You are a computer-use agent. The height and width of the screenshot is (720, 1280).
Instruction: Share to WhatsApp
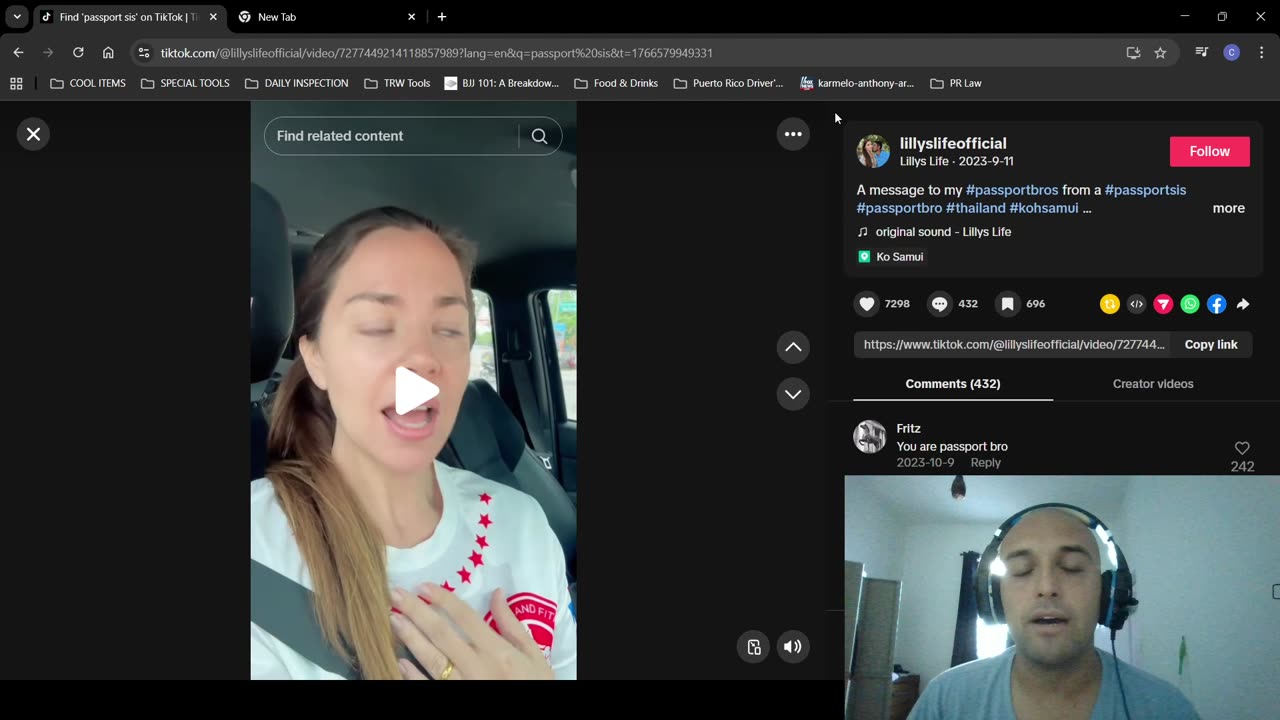1190,304
